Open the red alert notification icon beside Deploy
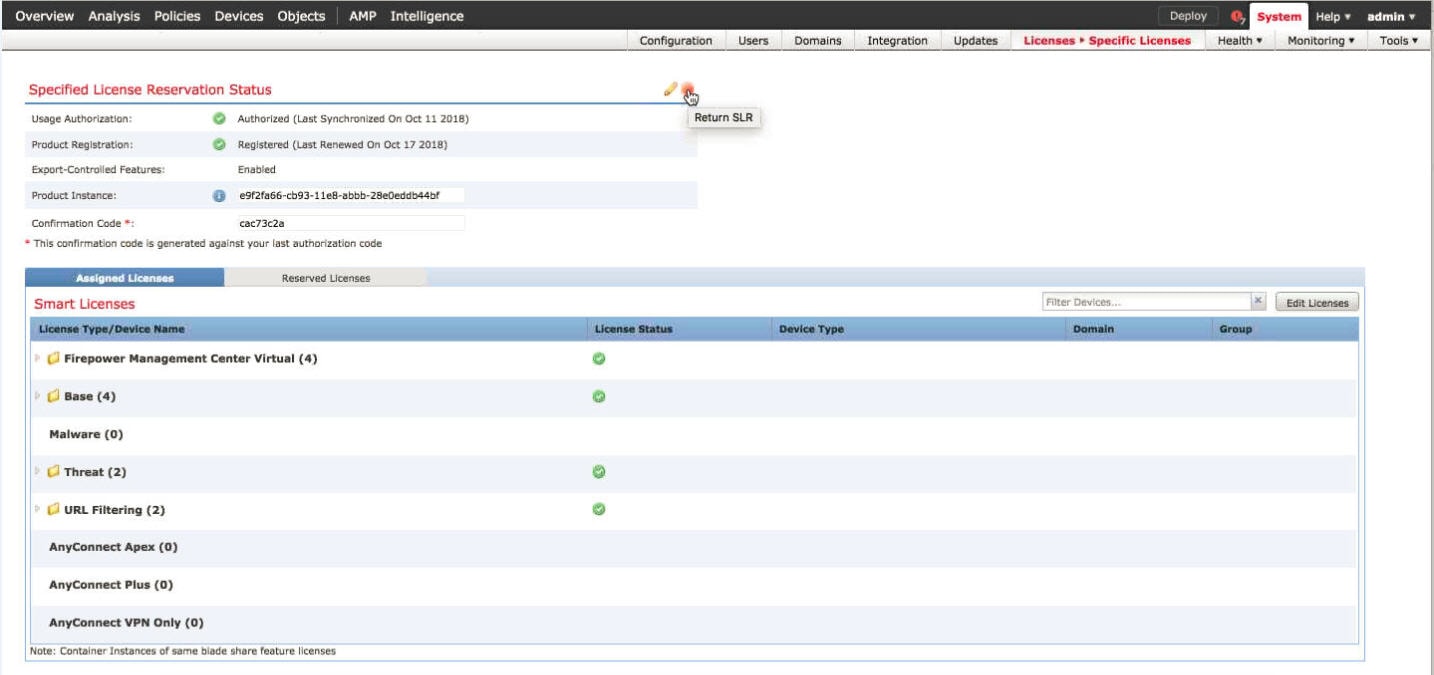Screen dimensions: 1434x675 point(1238,17)
